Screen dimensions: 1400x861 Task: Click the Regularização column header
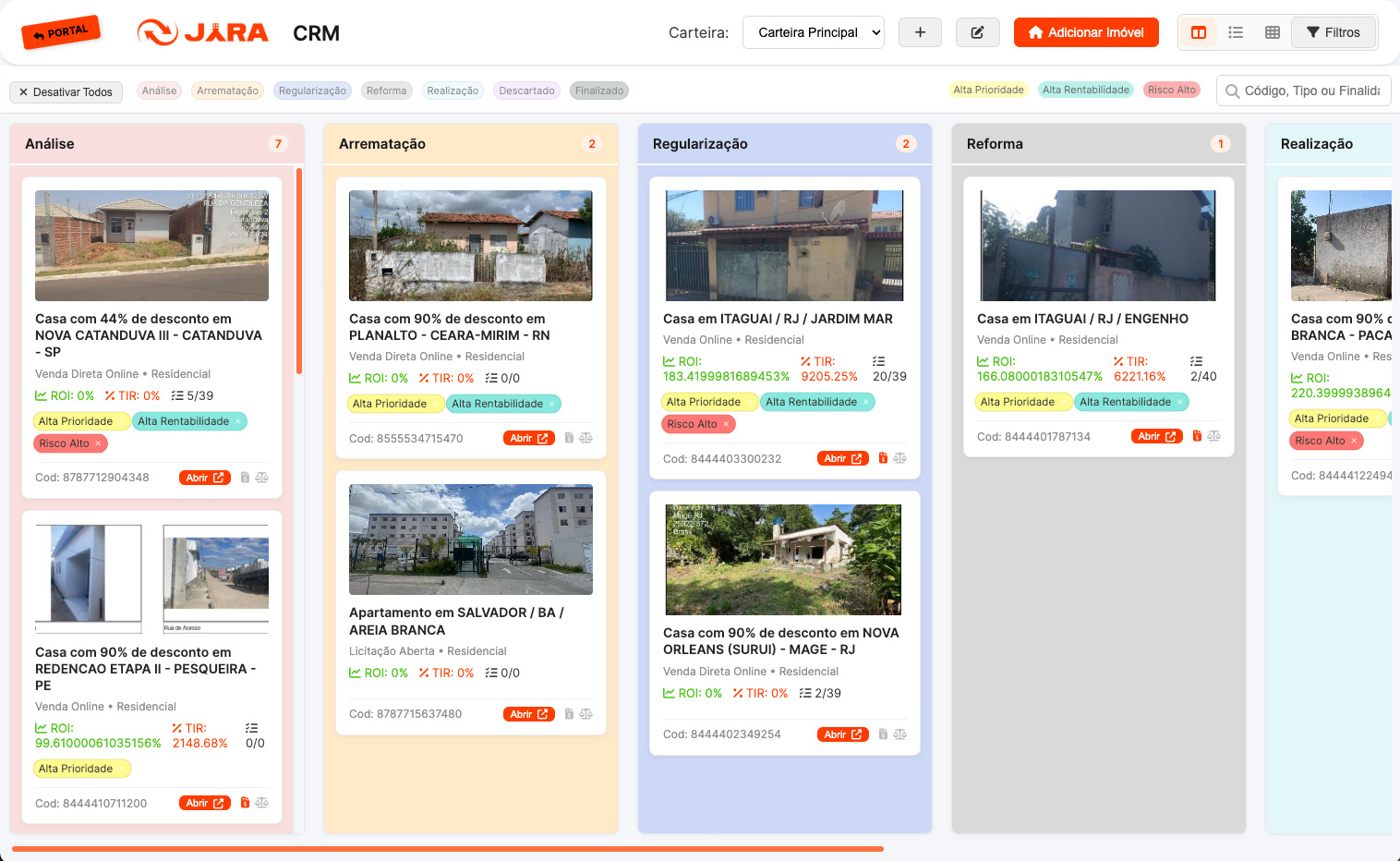785,144
